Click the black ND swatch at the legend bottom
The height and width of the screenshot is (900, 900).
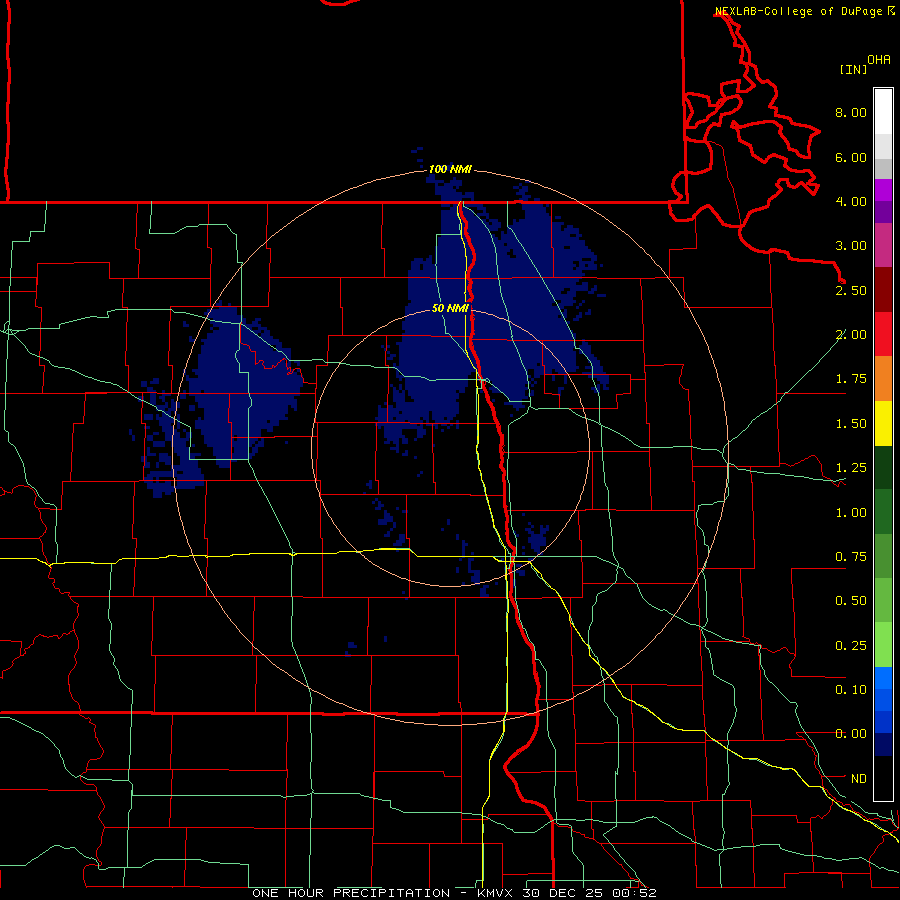point(883,778)
